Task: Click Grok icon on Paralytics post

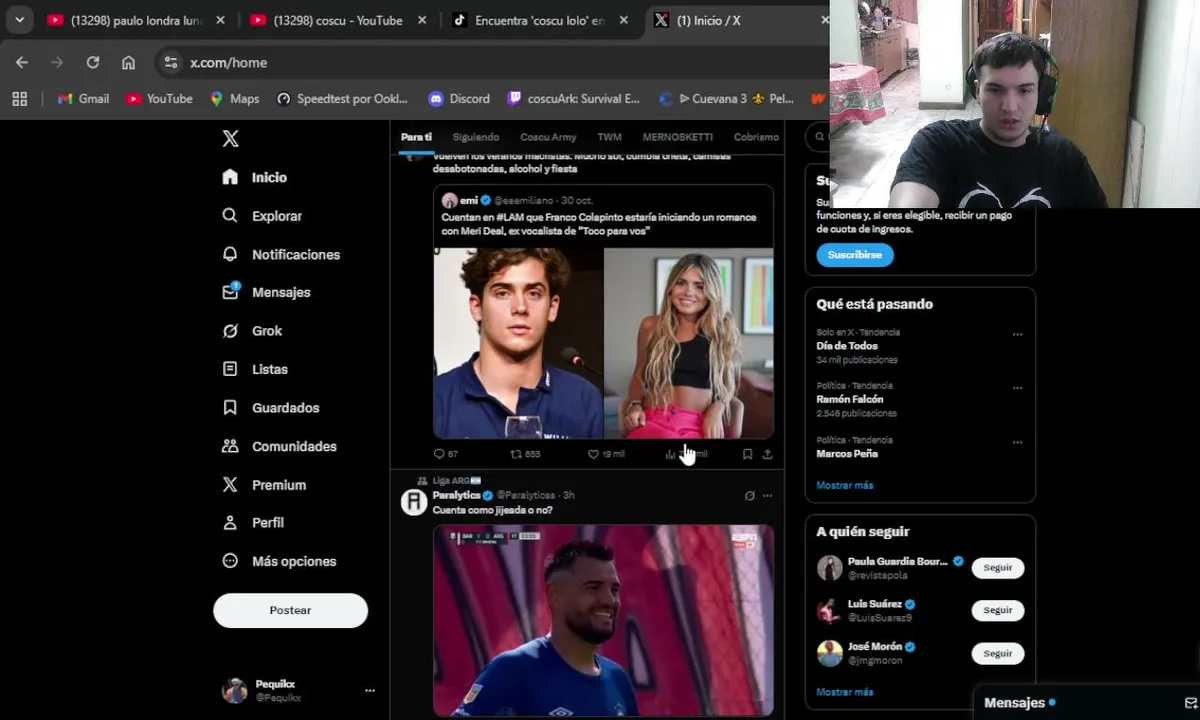Action: click(x=749, y=496)
